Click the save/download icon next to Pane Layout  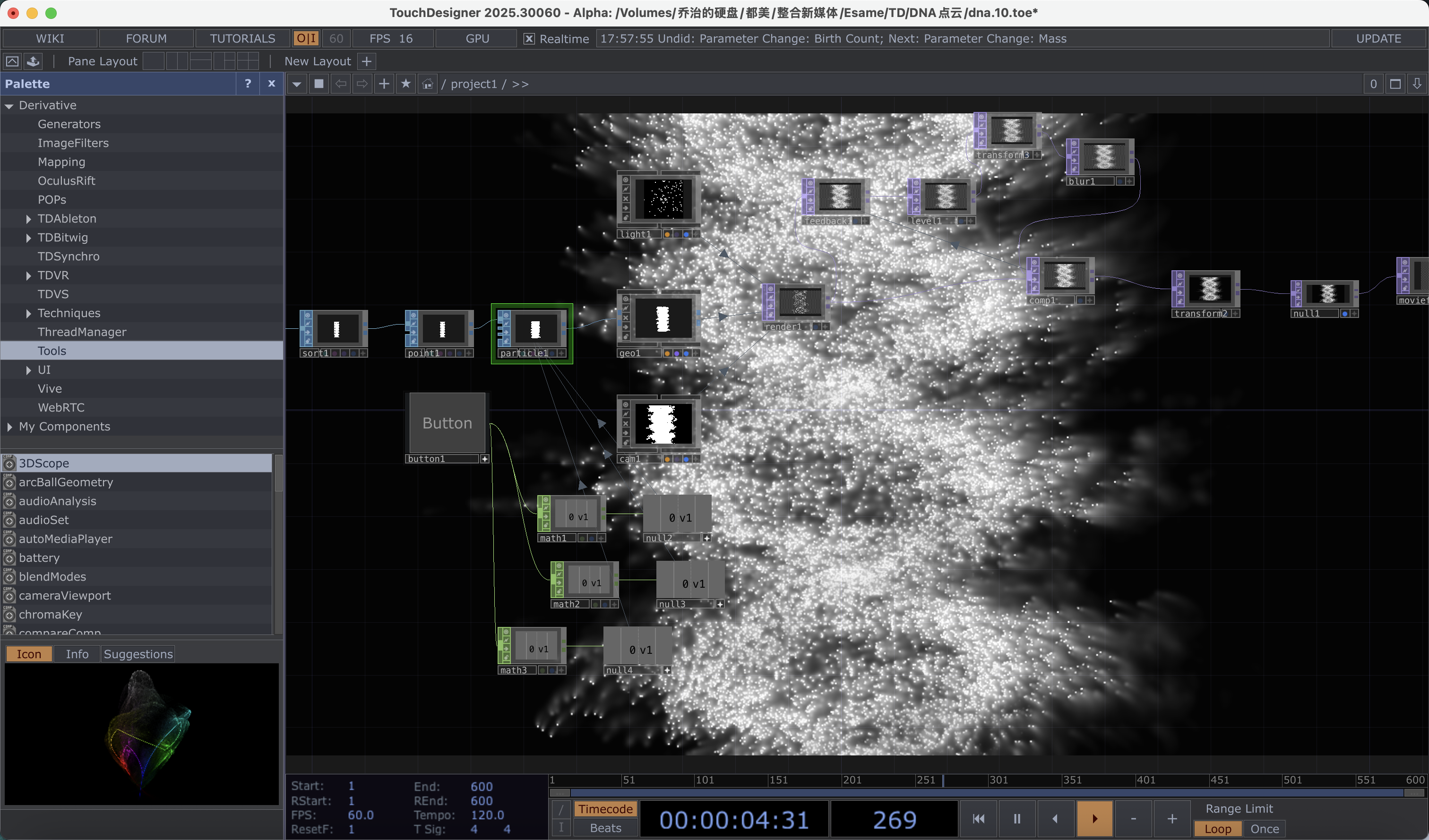pyautogui.click(x=34, y=60)
